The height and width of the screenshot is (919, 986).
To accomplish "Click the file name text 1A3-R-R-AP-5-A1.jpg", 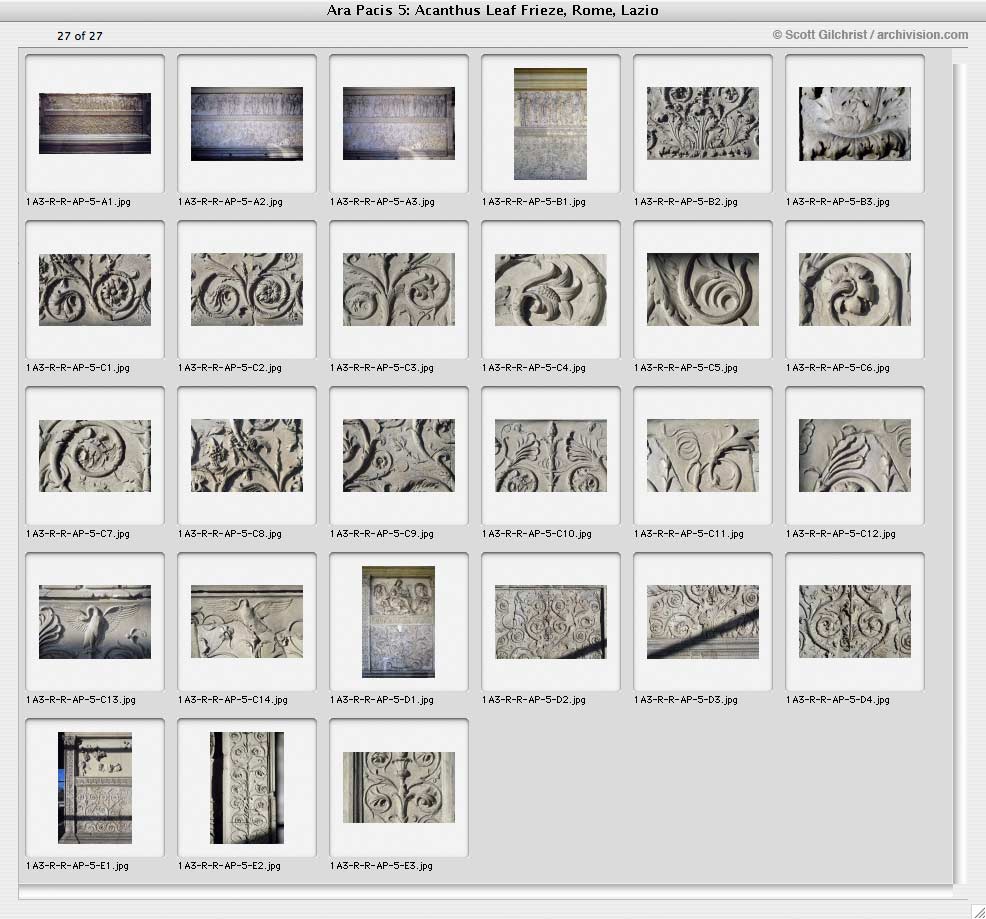I will pos(79,202).
